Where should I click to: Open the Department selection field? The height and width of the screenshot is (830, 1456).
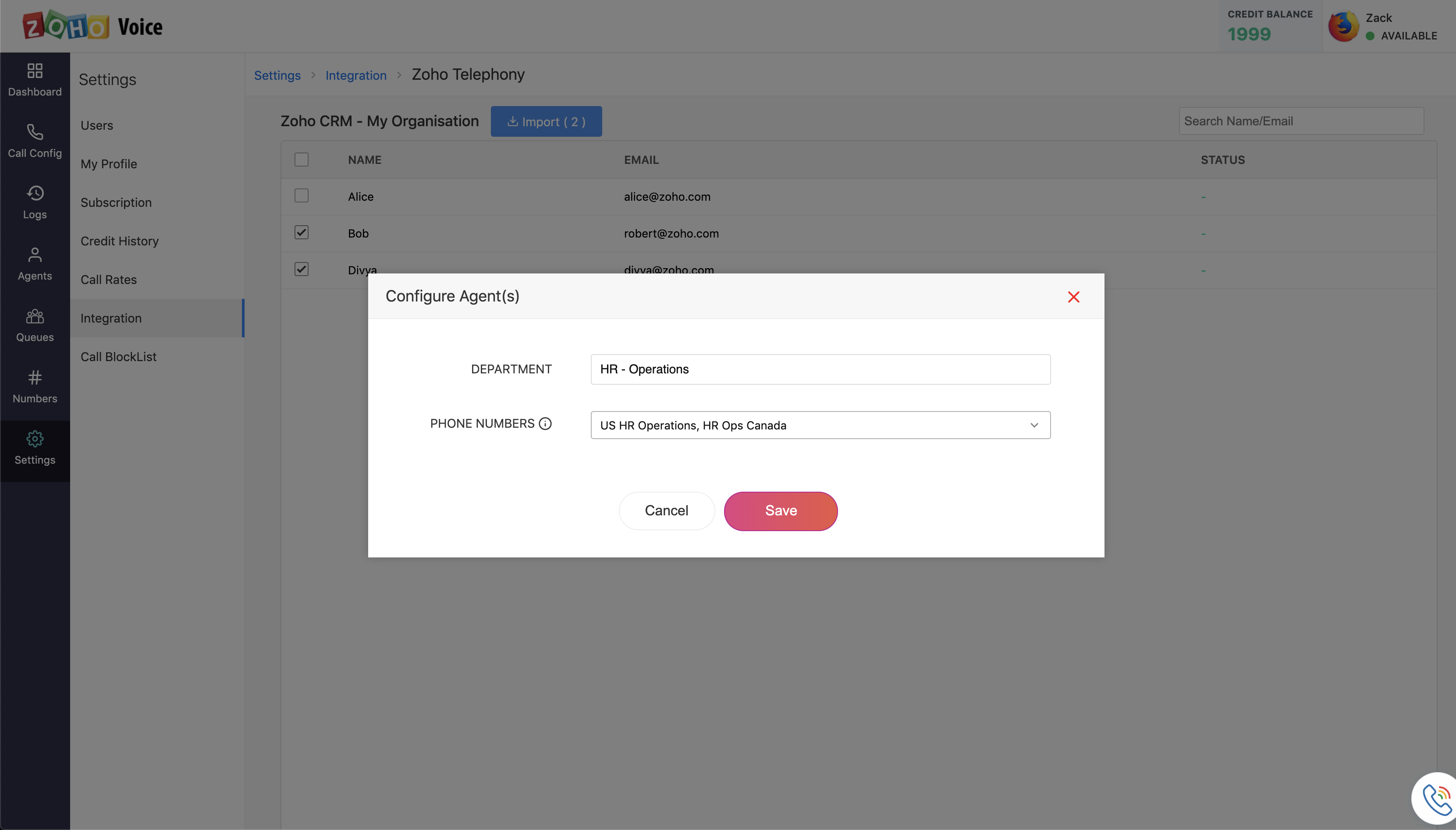click(x=820, y=369)
